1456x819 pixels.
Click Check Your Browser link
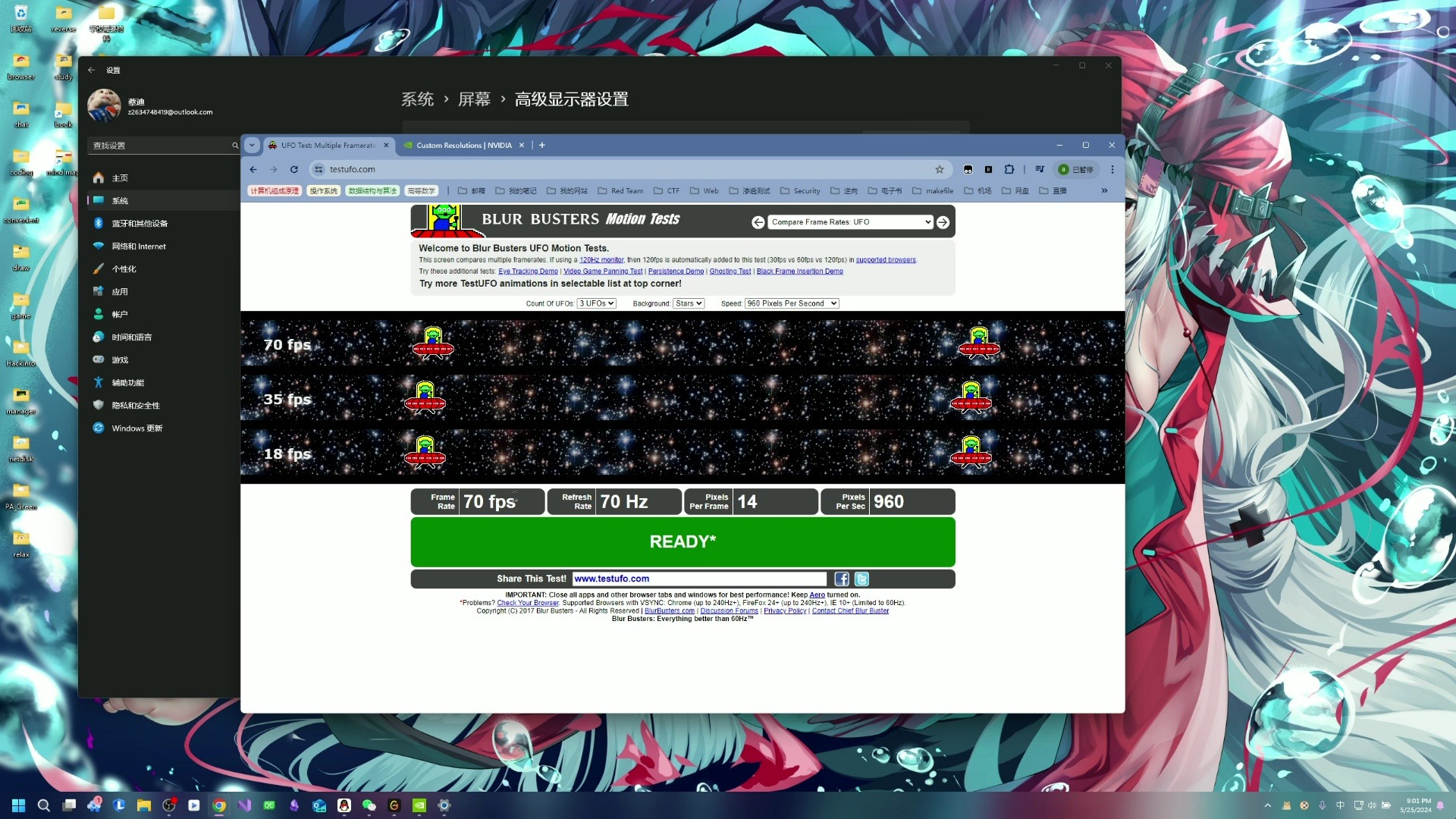pyautogui.click(x=528, y=603)
